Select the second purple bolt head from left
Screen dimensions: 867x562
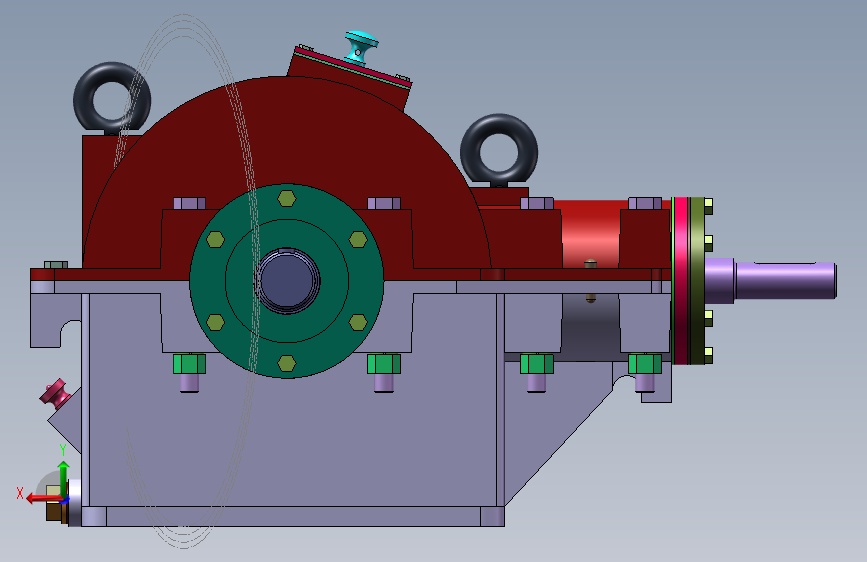click(384, 204)
